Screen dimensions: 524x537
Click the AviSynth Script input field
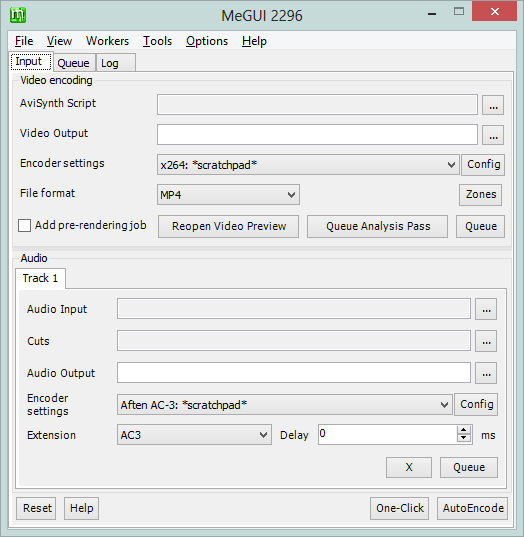point(317,105)
